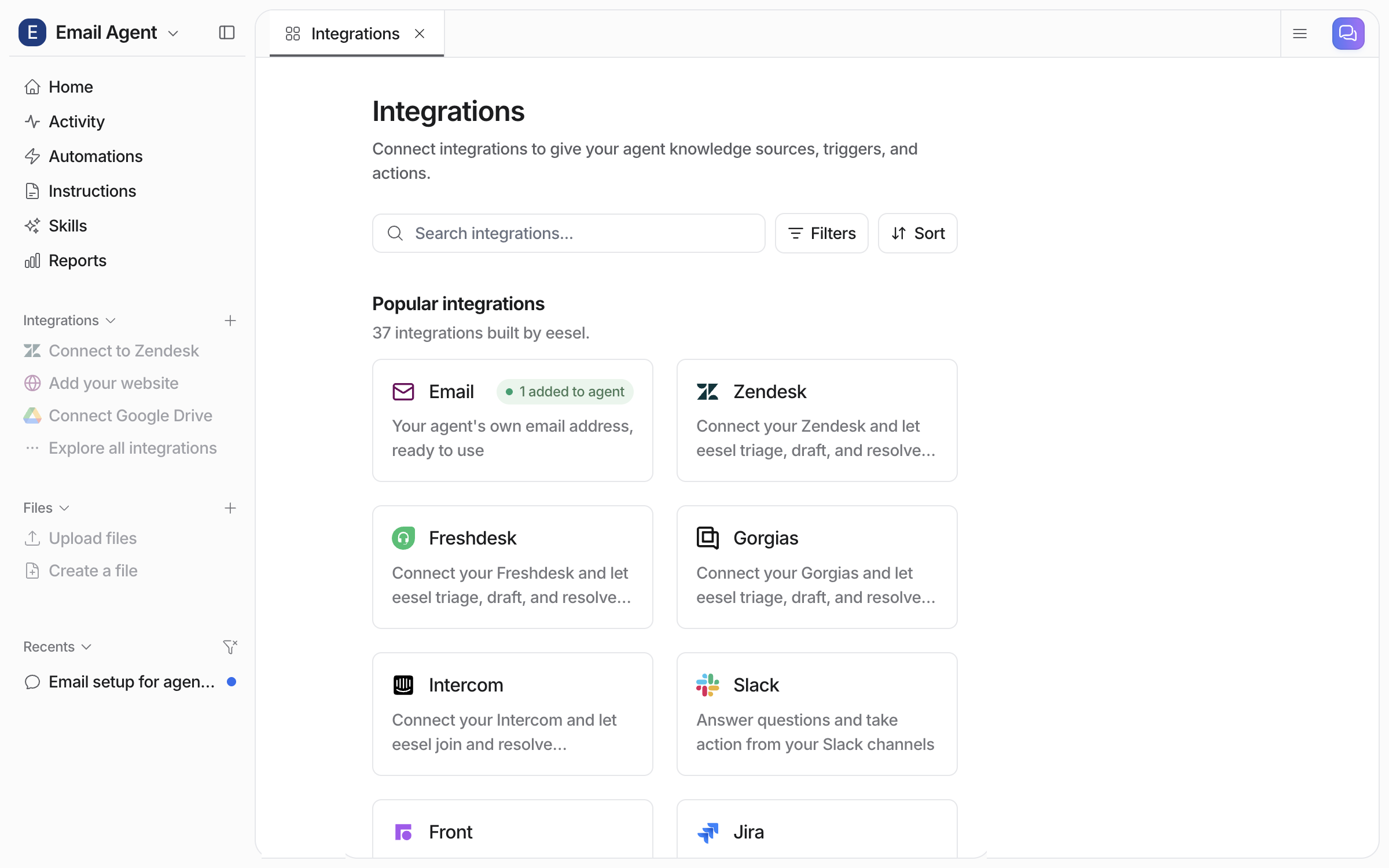
Task: Click the '1 added to agent' badge
Action: pos(565,392)
